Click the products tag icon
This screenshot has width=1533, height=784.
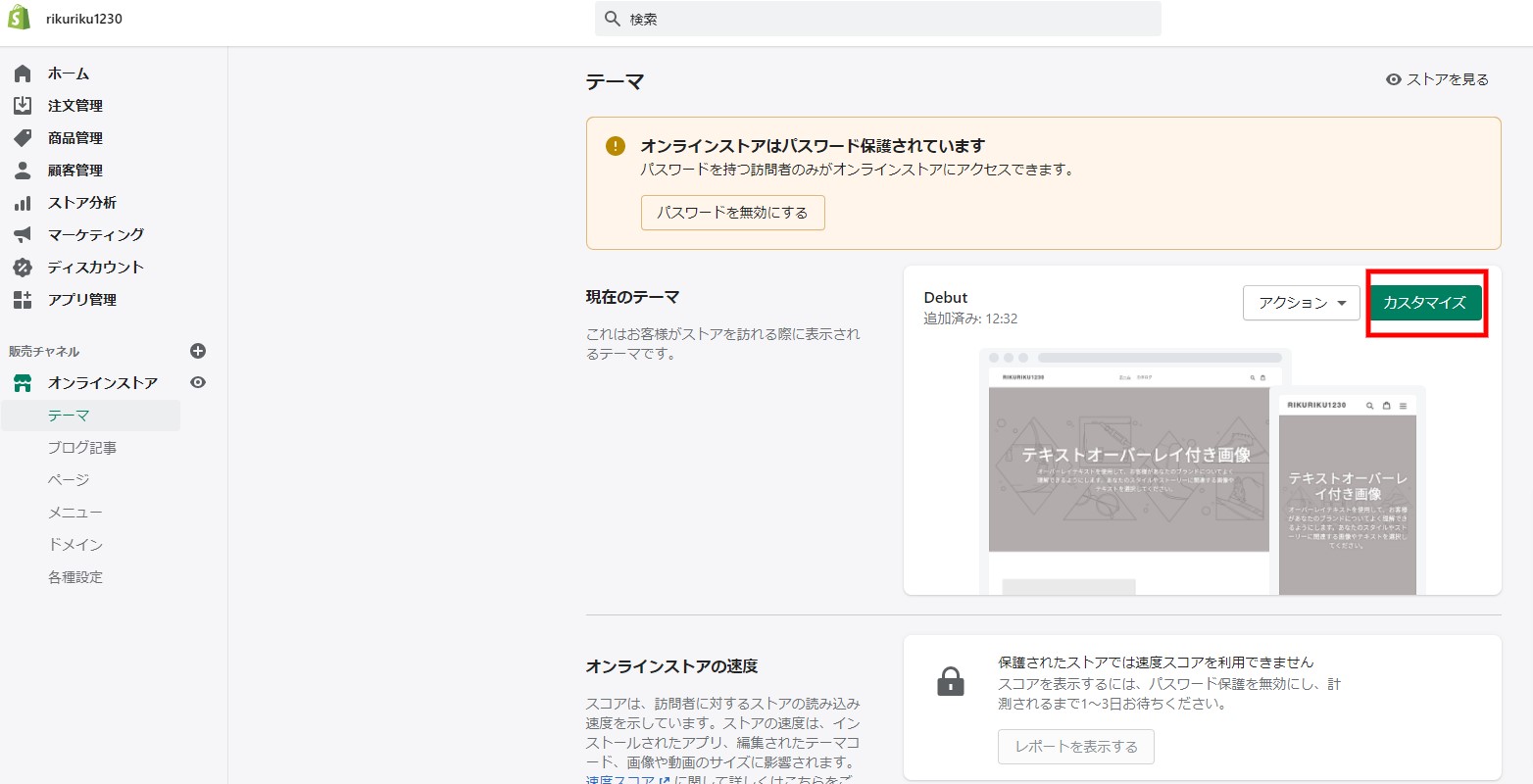23,138
